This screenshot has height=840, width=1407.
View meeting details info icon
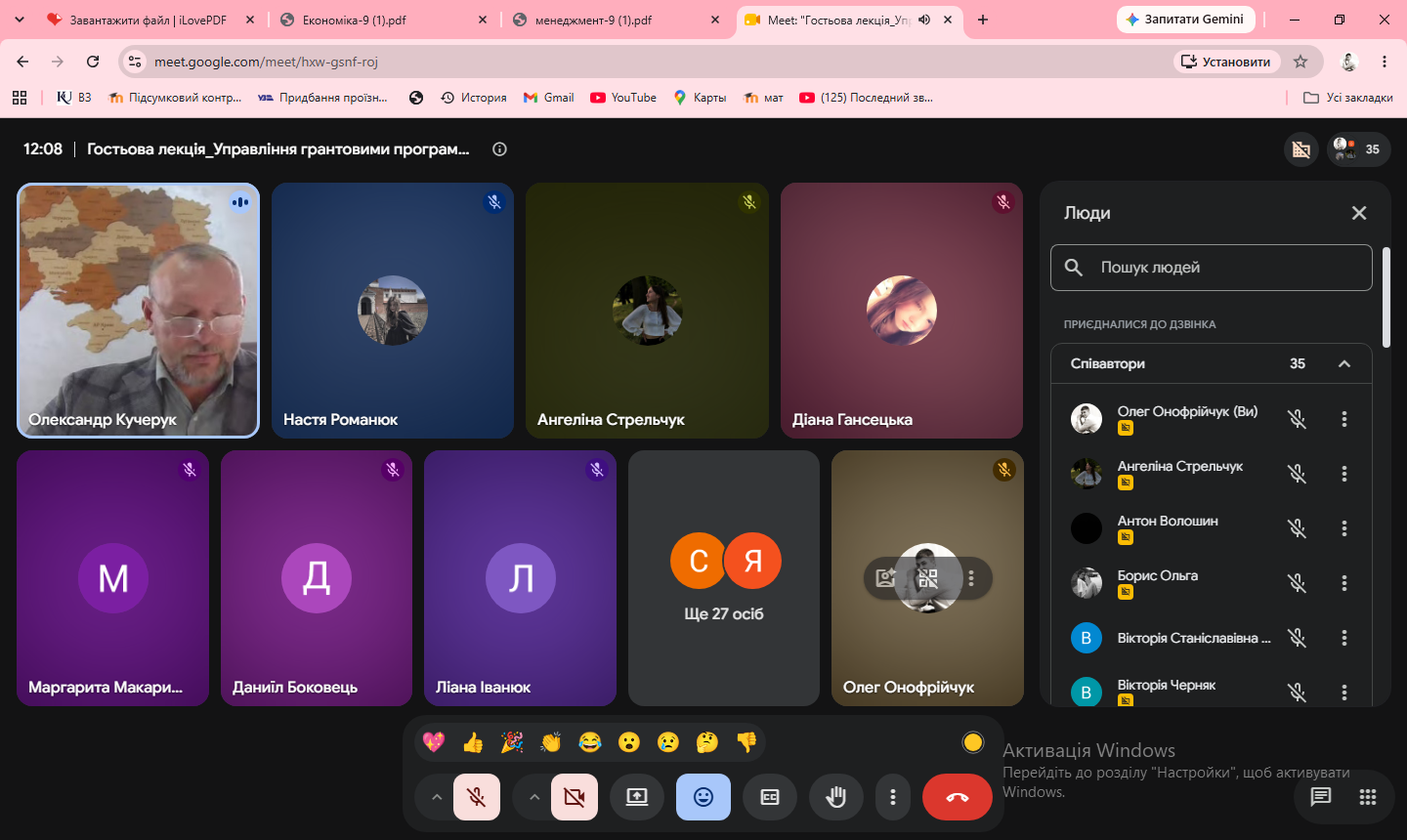[499, 149]
